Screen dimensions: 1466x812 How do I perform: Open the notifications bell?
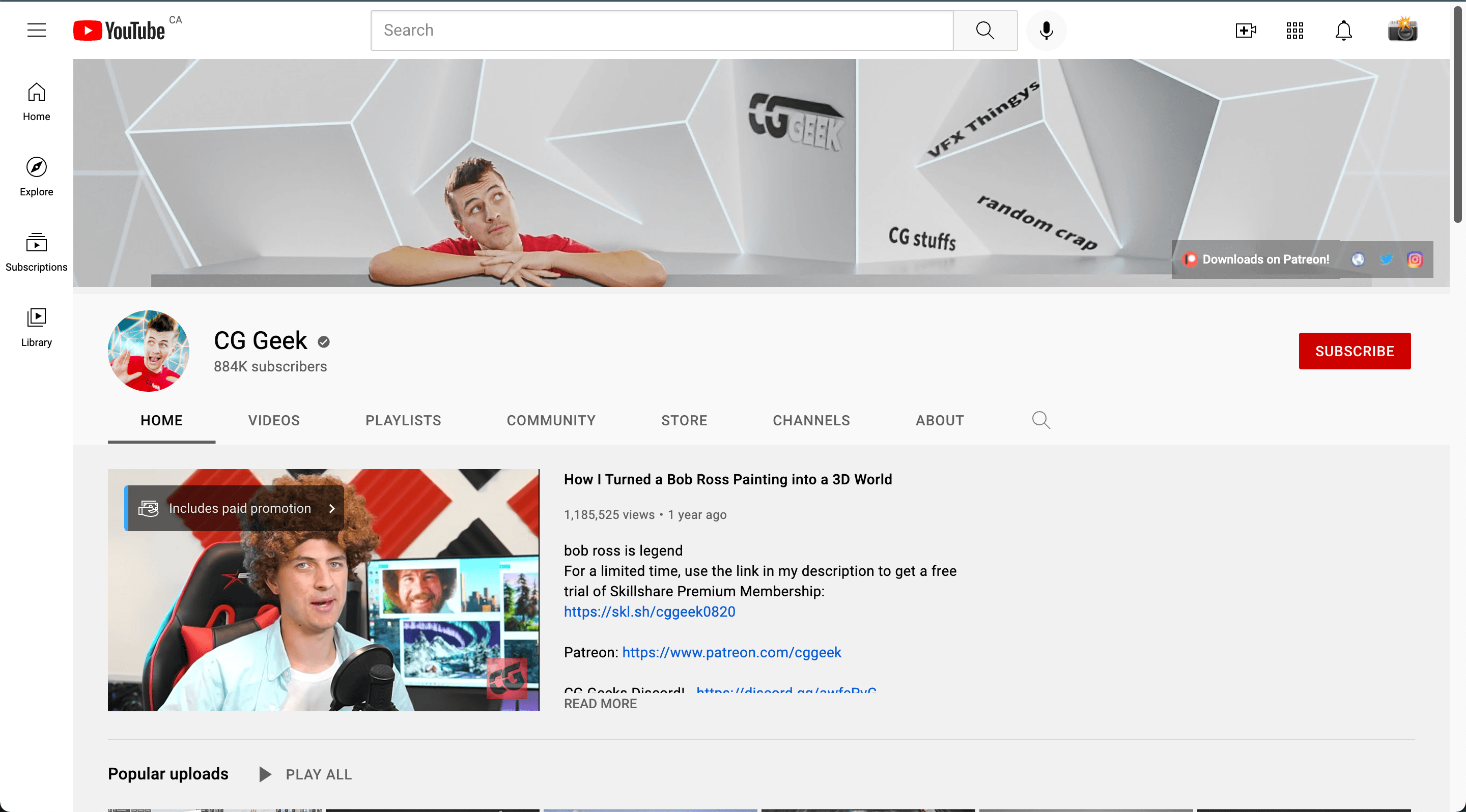[x=1344, y=30]
